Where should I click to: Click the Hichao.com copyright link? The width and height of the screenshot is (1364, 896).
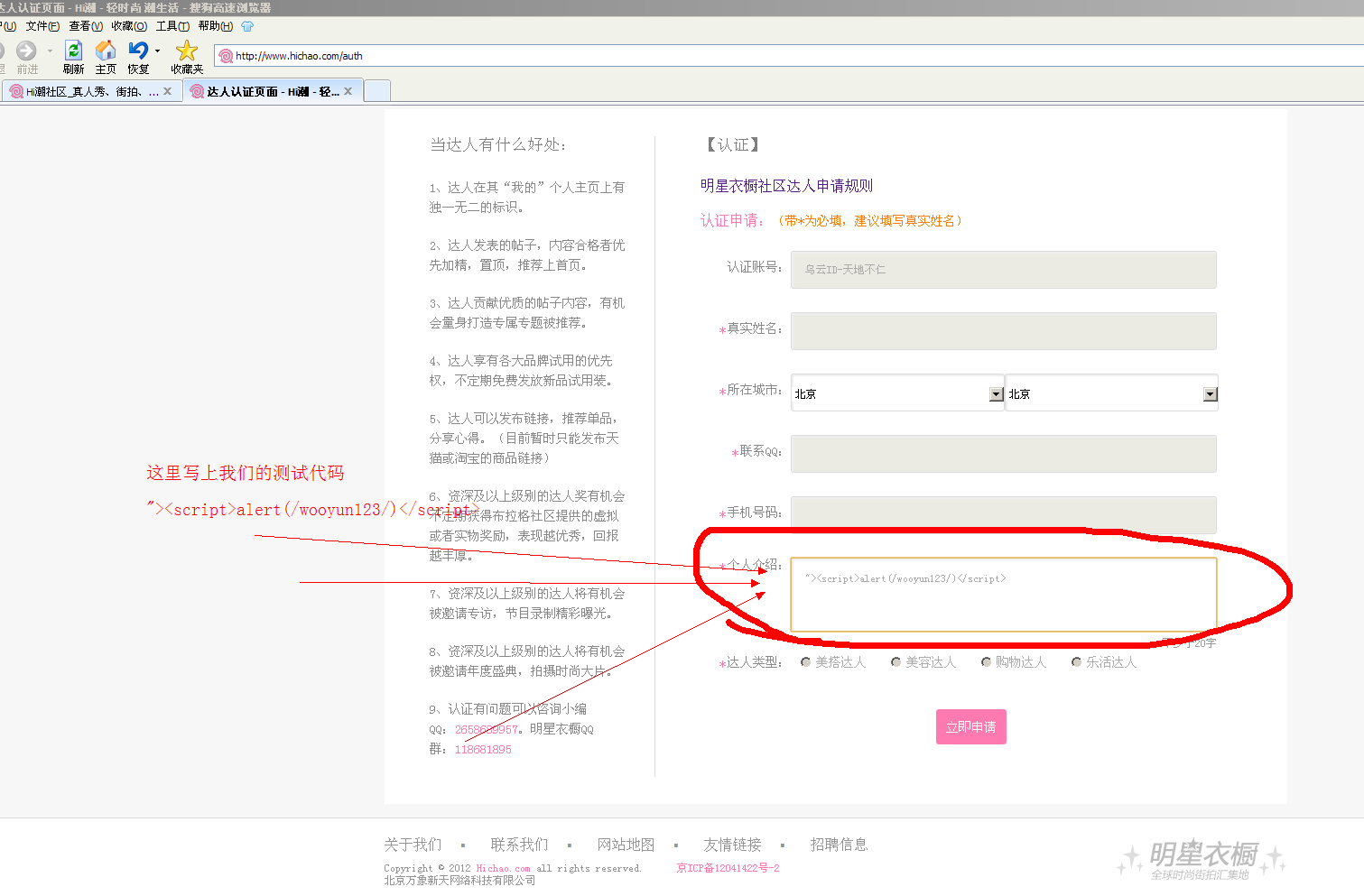pos(503,868)
